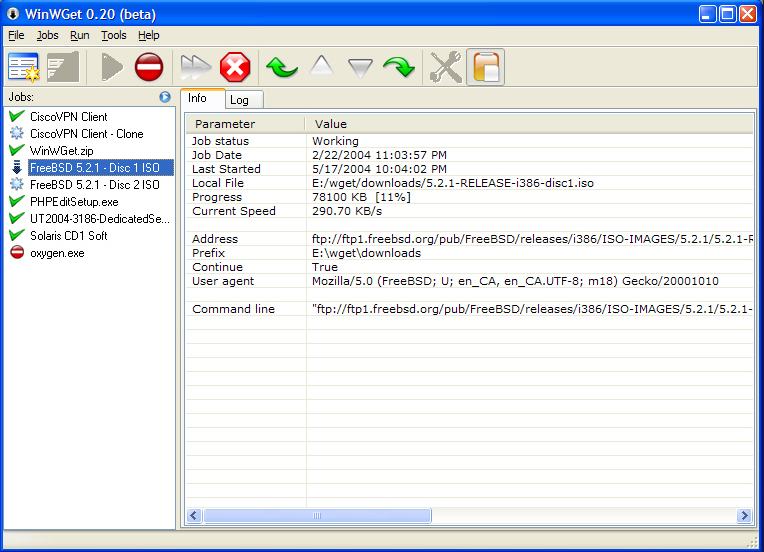
Task: Click the green curved down arrow icon
Action: pos(399,67)
